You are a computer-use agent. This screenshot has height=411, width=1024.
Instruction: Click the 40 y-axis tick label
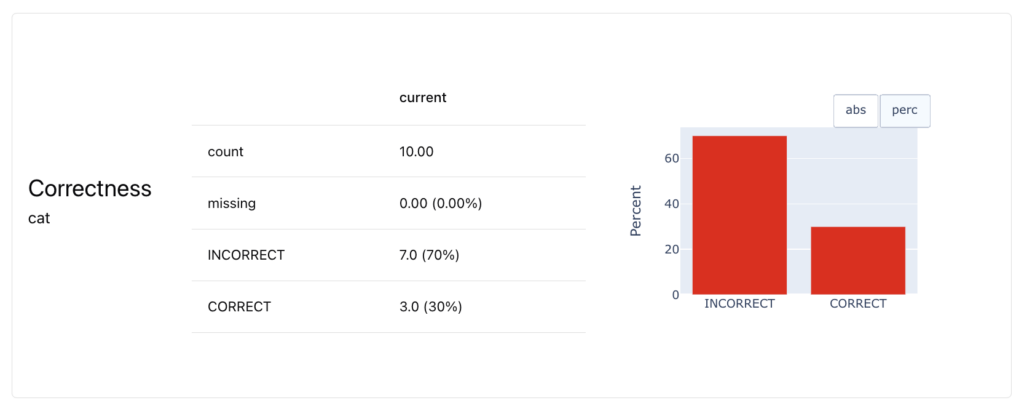[673, 204]
